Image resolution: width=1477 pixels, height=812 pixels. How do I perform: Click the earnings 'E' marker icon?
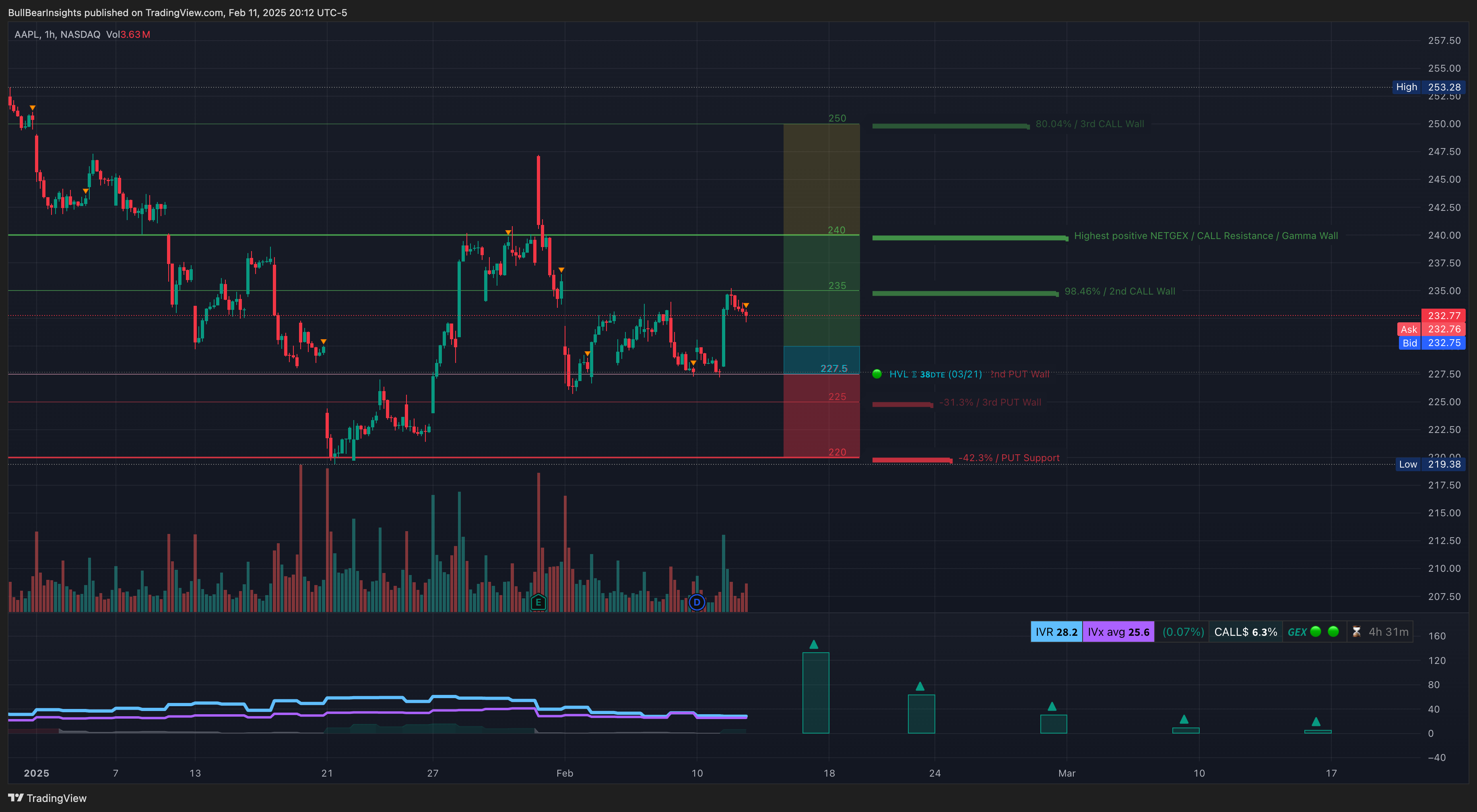click(x=538, y=602)
